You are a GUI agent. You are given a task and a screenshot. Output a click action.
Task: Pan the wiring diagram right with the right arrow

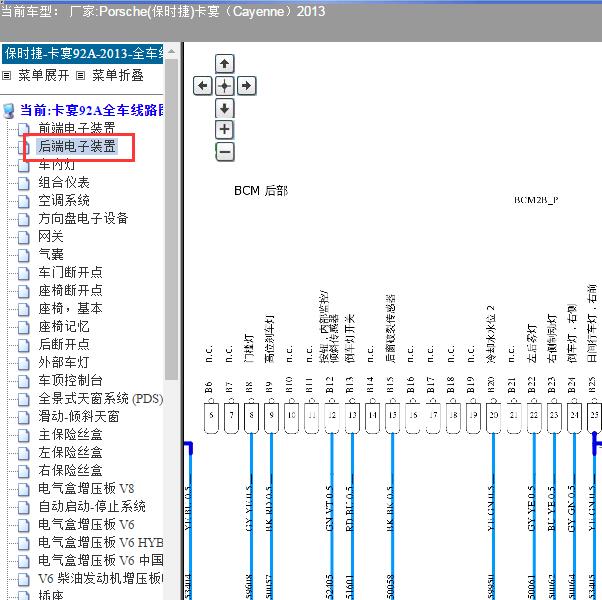click(x=246, y=85)
